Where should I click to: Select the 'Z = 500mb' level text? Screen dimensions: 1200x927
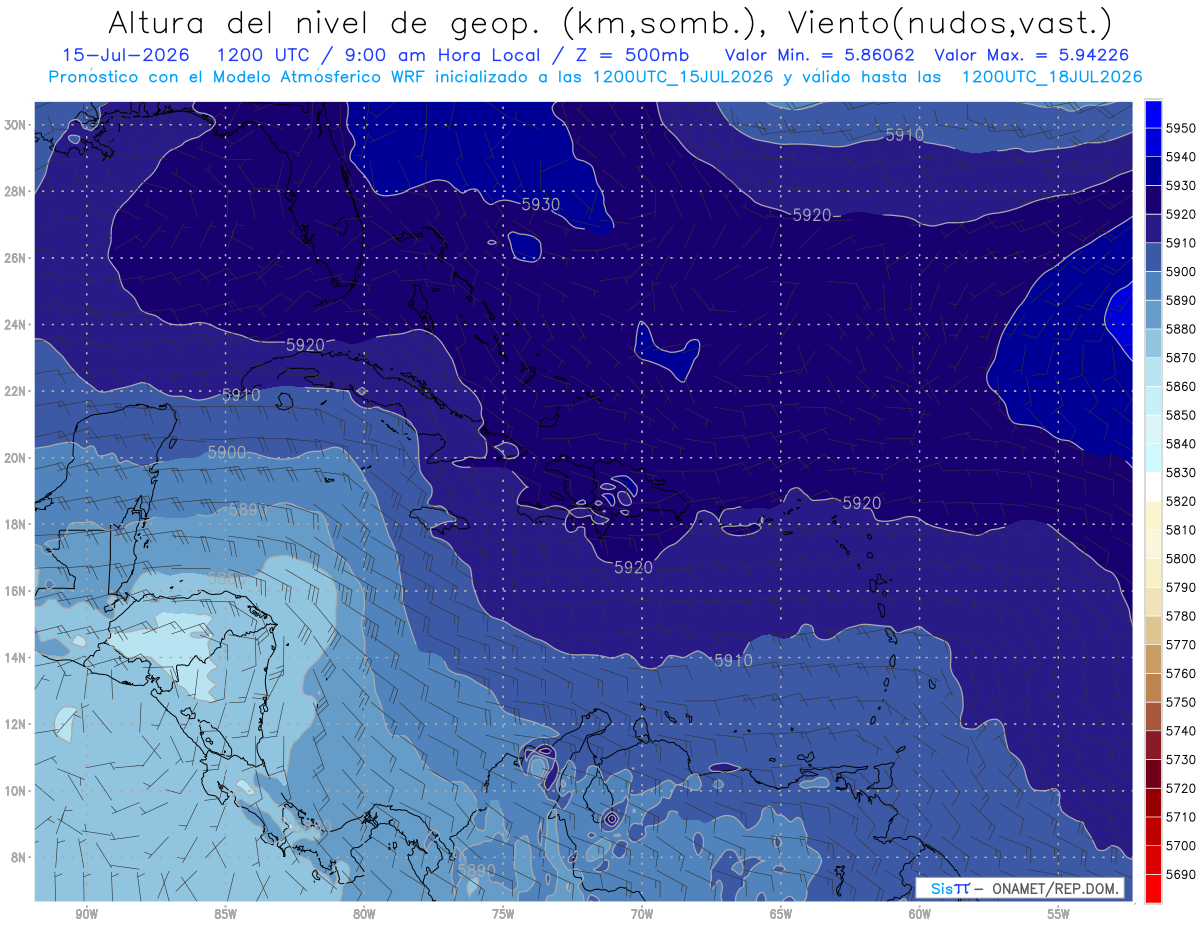(x=634, y=55)
